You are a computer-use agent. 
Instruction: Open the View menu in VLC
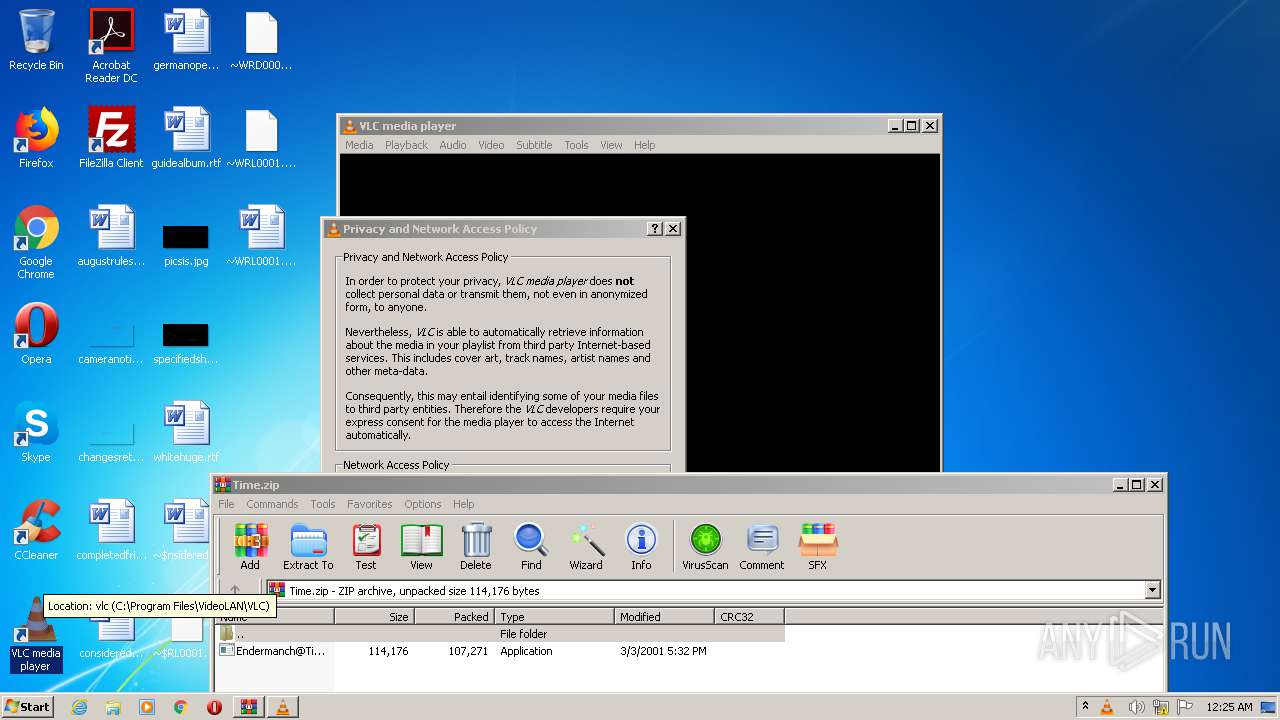611,145
